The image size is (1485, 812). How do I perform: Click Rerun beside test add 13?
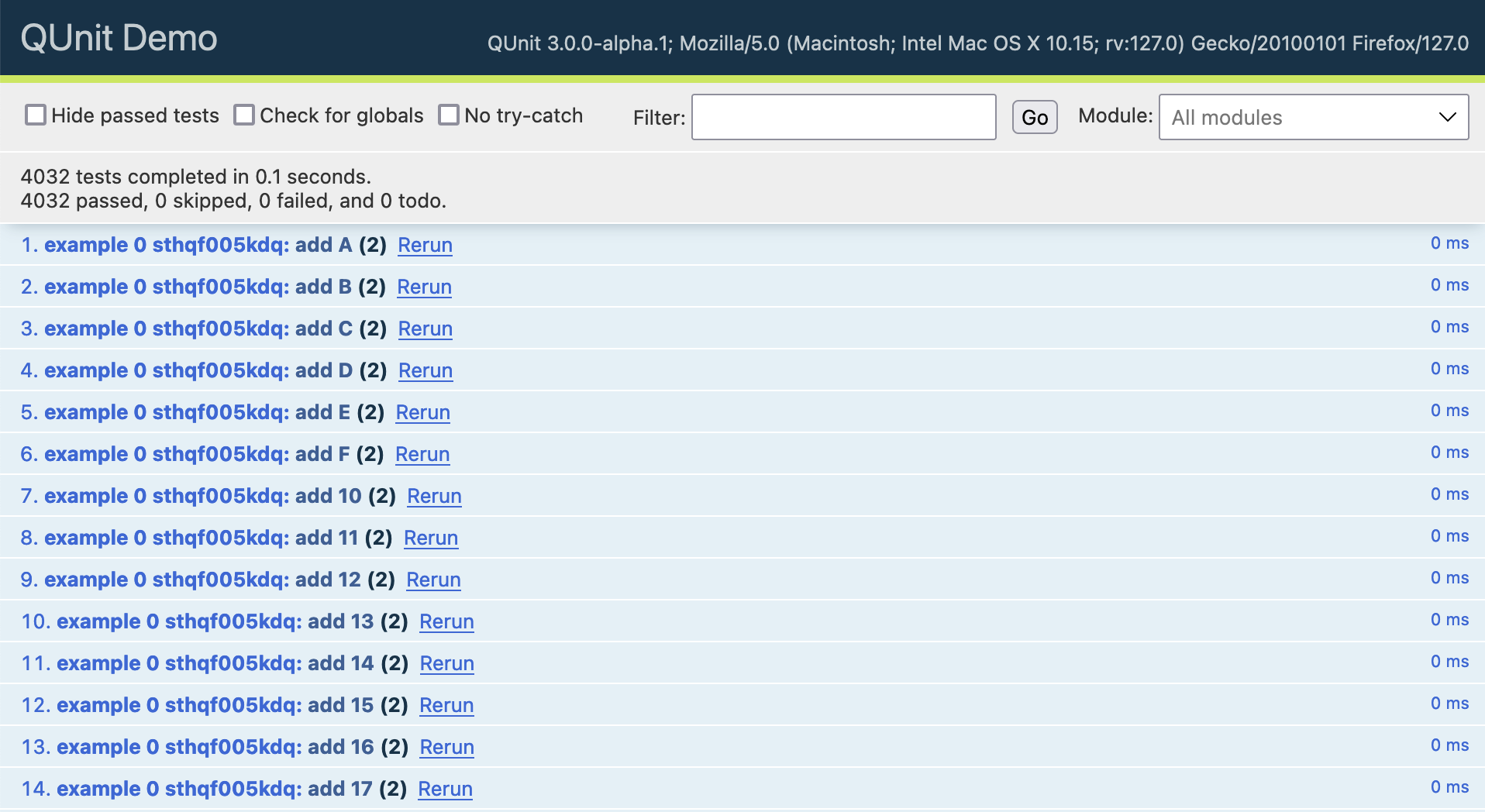click(446, 622)
